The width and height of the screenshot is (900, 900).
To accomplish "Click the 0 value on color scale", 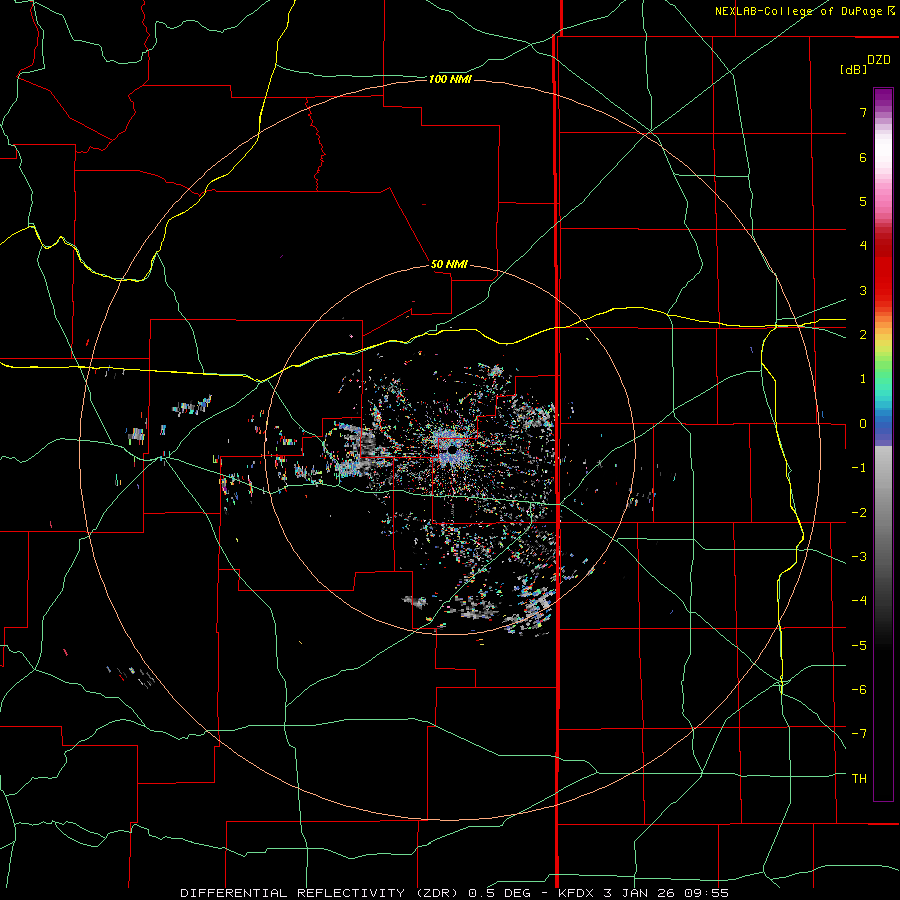I will (863, 424).
